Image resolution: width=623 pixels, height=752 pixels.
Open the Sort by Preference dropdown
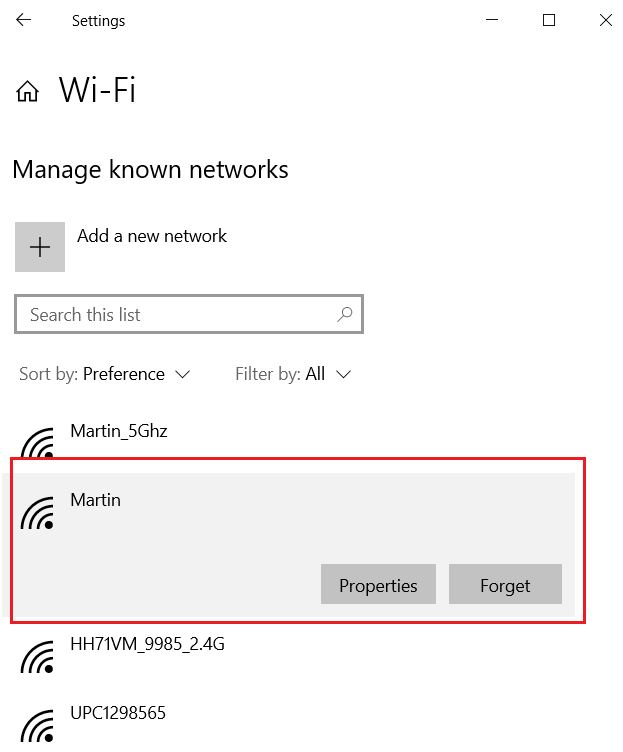point(105,374)
